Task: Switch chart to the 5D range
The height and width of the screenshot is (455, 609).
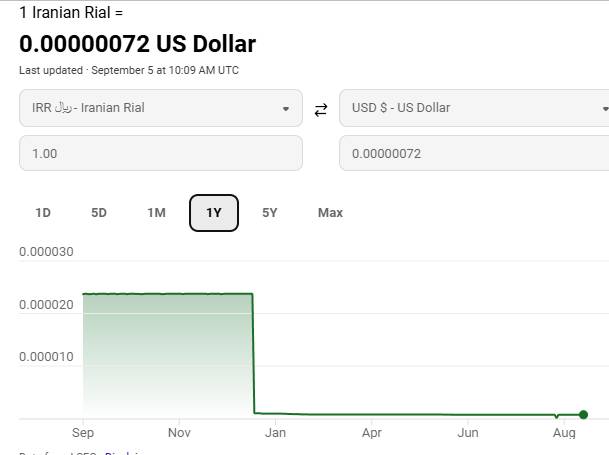Action: pyautogui.click(x=99, y=213)
